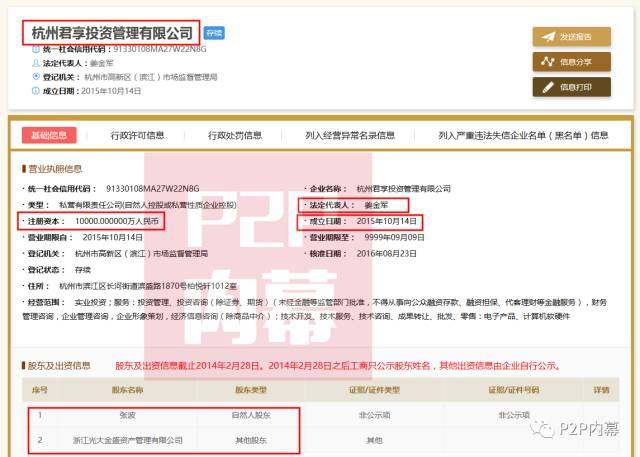This screenshot has height=457, width=640.
Task: Open the 行政处罚信息 tab
Action: pyautogui.click(x=235, y=135)
